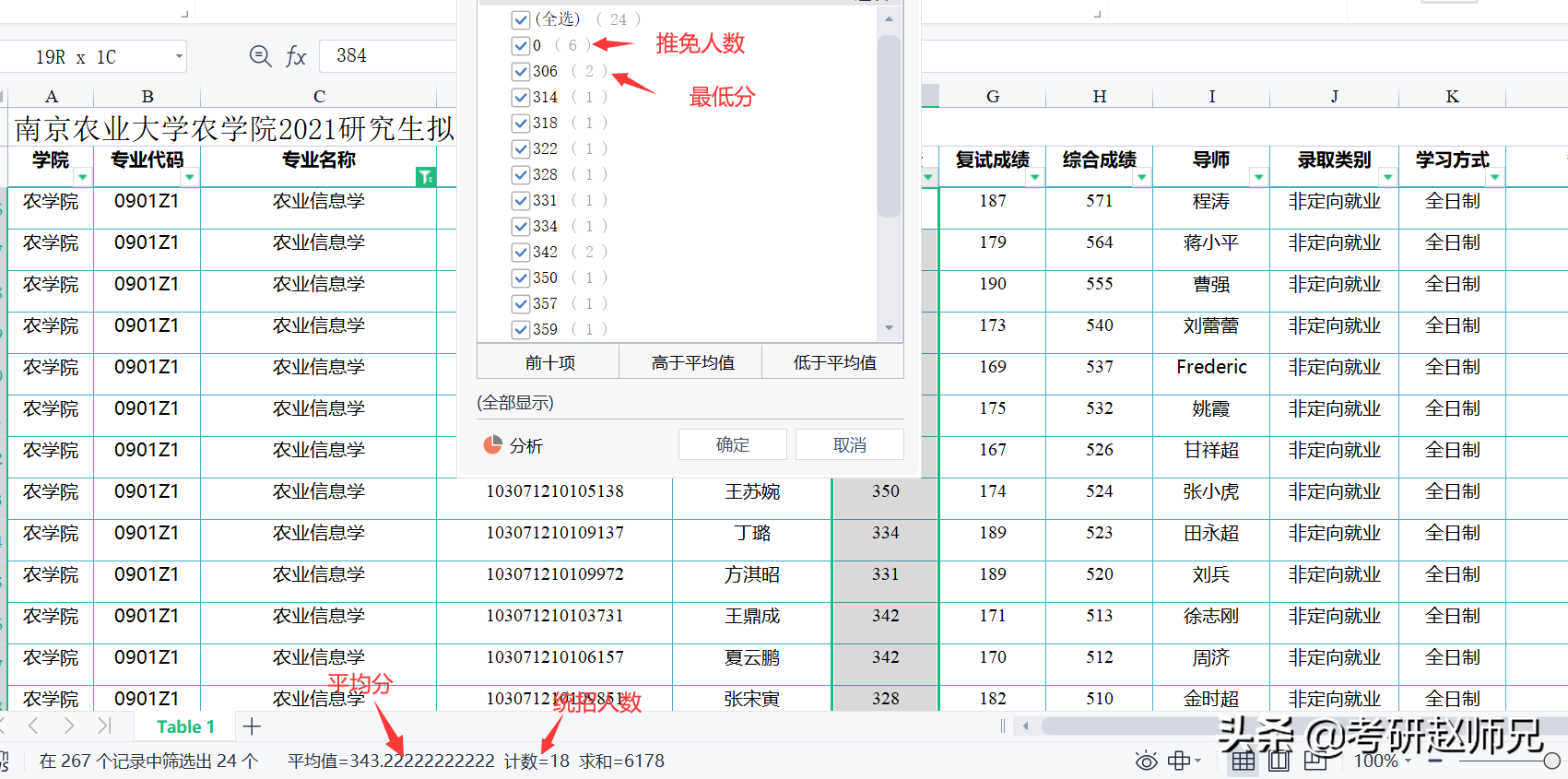
Task: Select column G header
Action: coord(993,96)
